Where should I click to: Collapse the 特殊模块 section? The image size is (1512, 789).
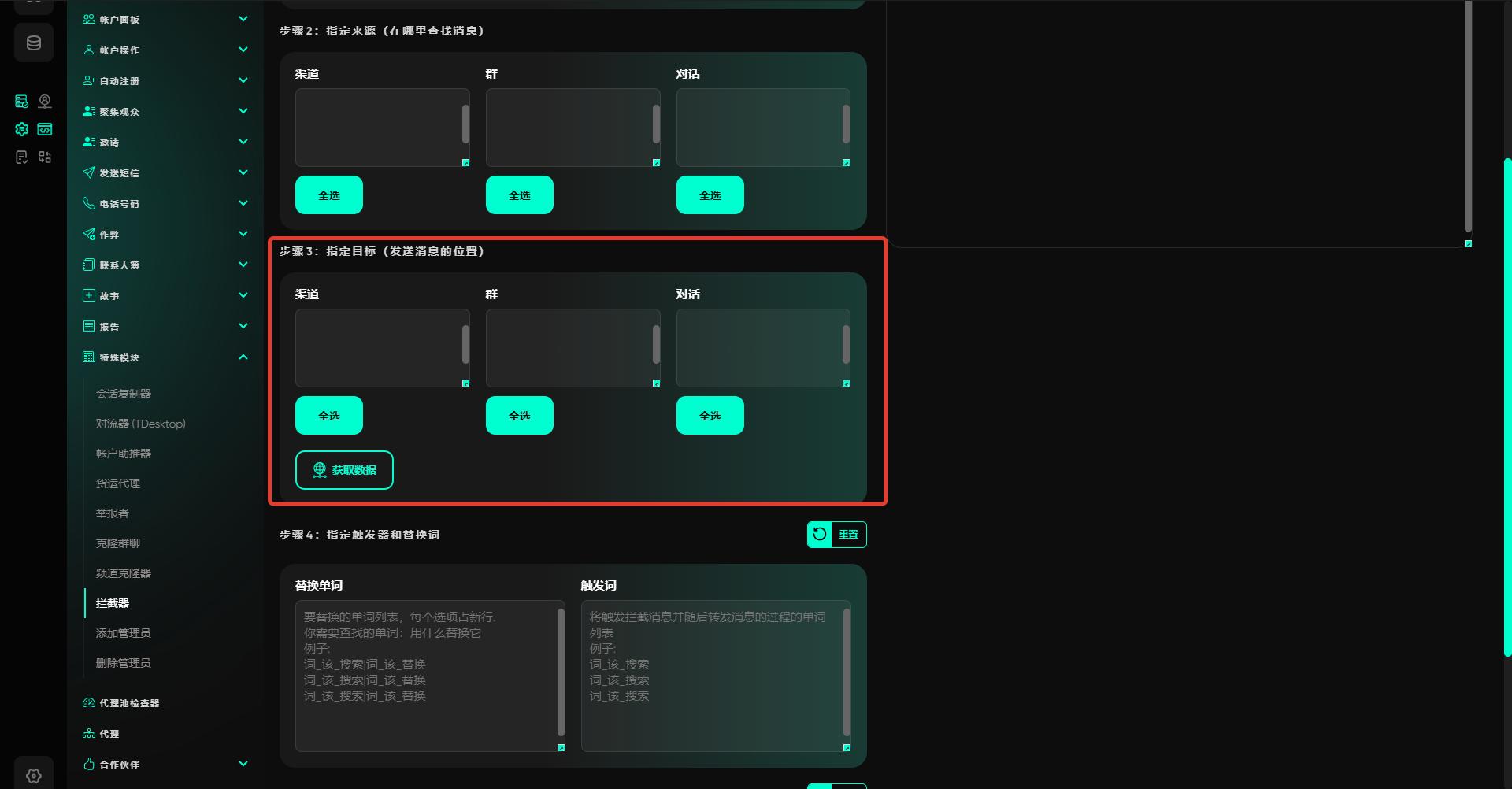pyautogui.click(x=243, y=357)
